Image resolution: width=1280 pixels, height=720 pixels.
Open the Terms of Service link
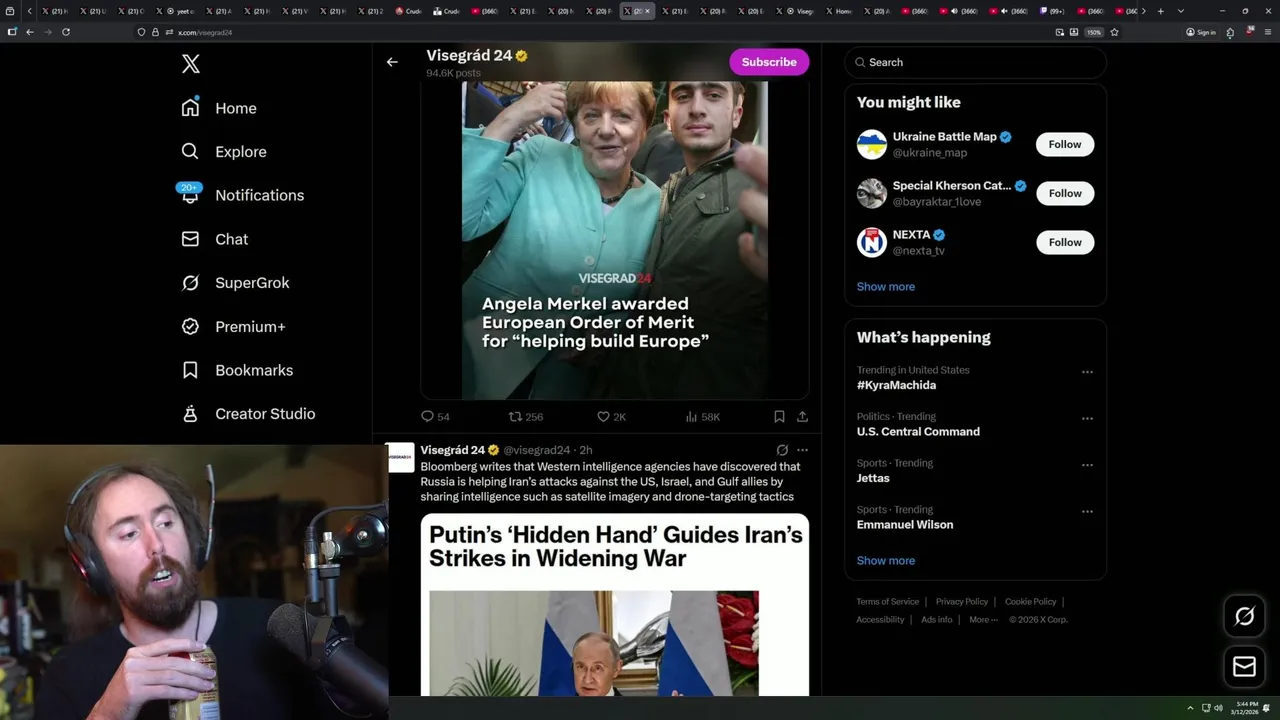tap(888, 602)
